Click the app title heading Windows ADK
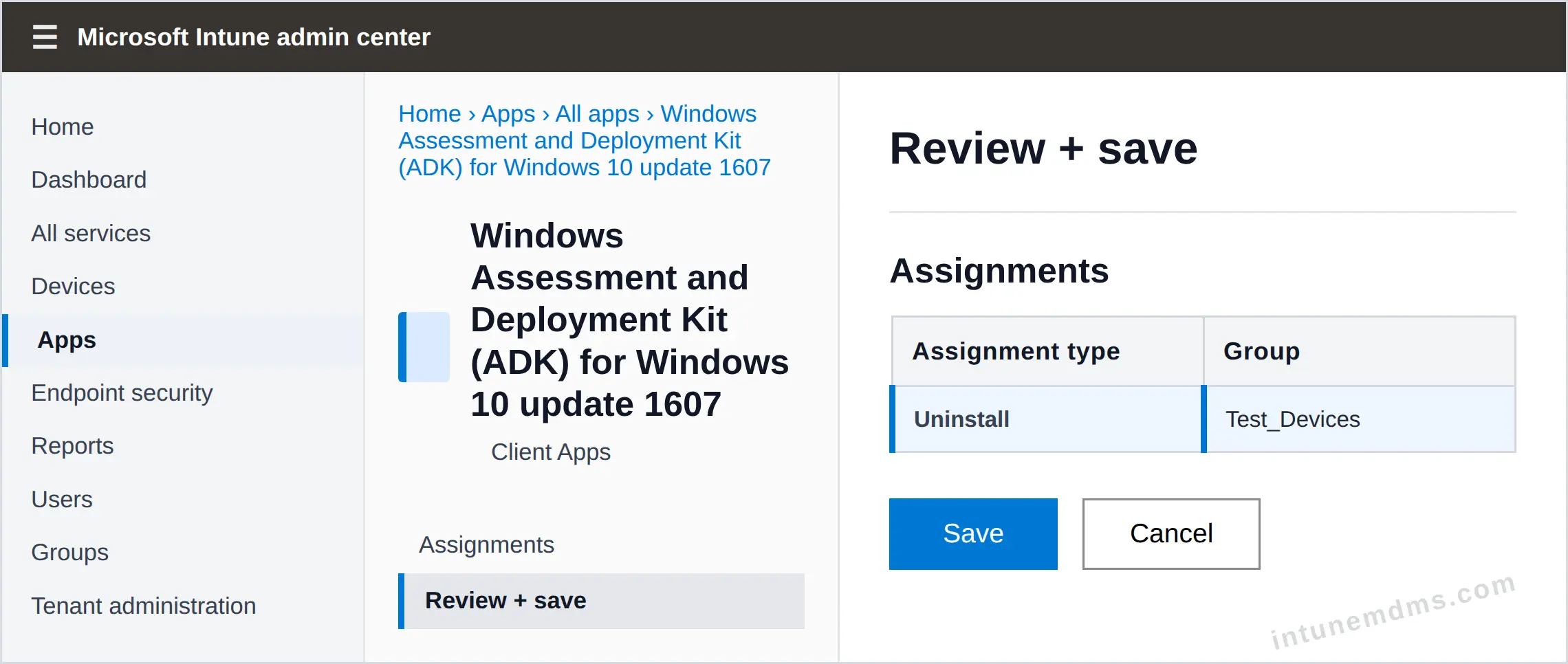 click(x=629, y=320)
